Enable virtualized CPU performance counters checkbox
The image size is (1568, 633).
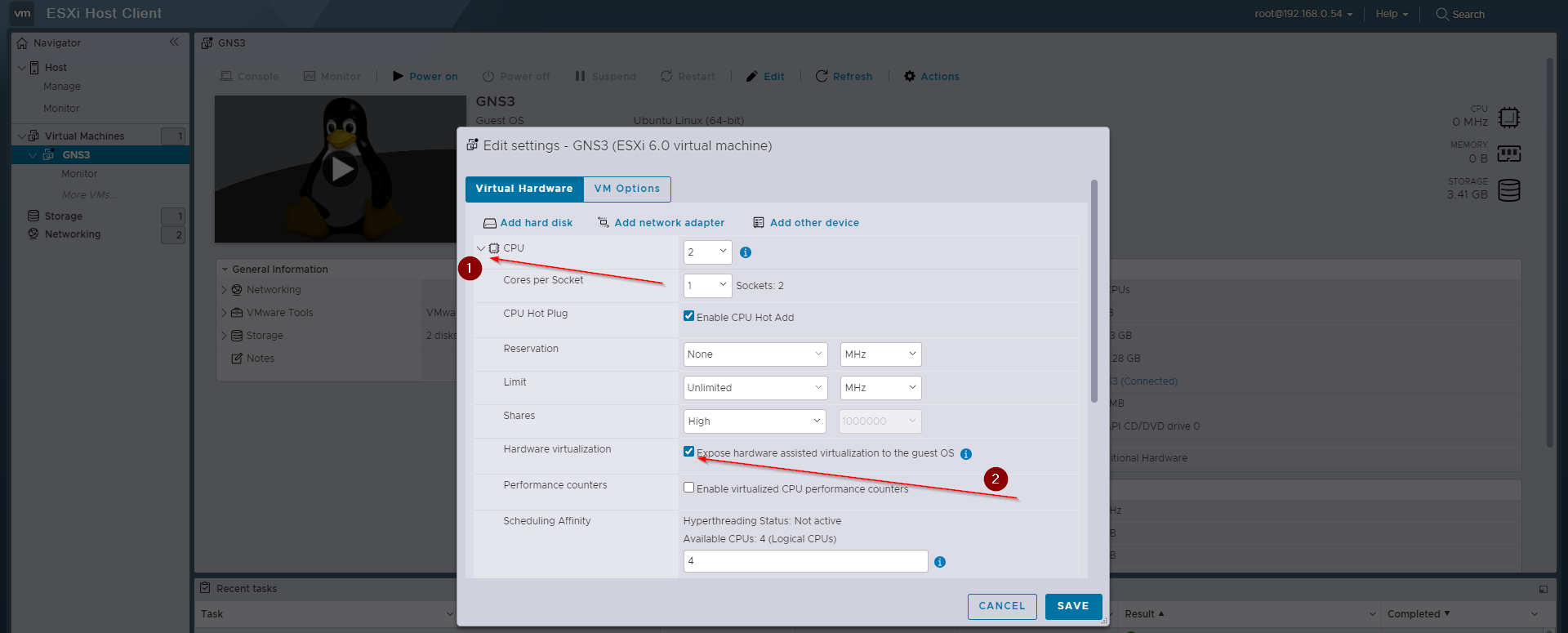(689, 488)
